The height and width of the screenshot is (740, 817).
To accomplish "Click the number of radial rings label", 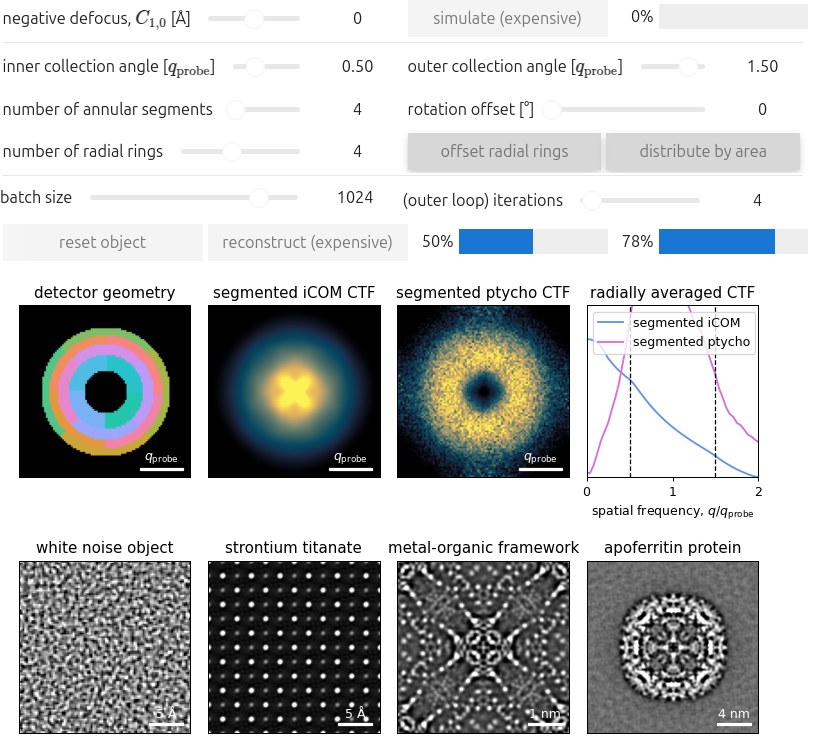I will coord(83,152).
